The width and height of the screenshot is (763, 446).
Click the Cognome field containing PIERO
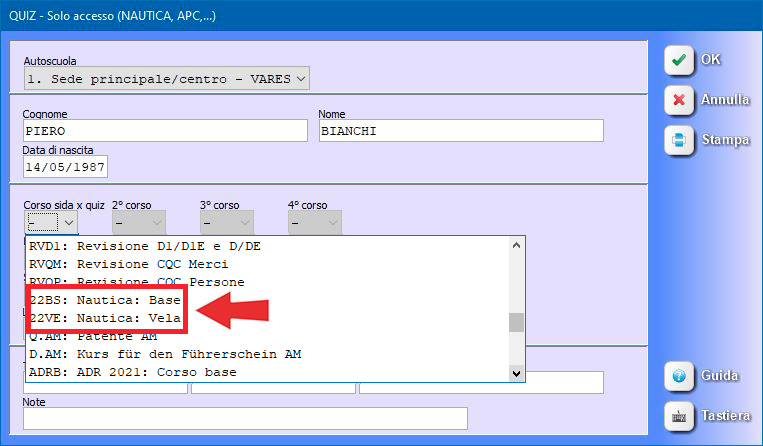tap(165, 131)
